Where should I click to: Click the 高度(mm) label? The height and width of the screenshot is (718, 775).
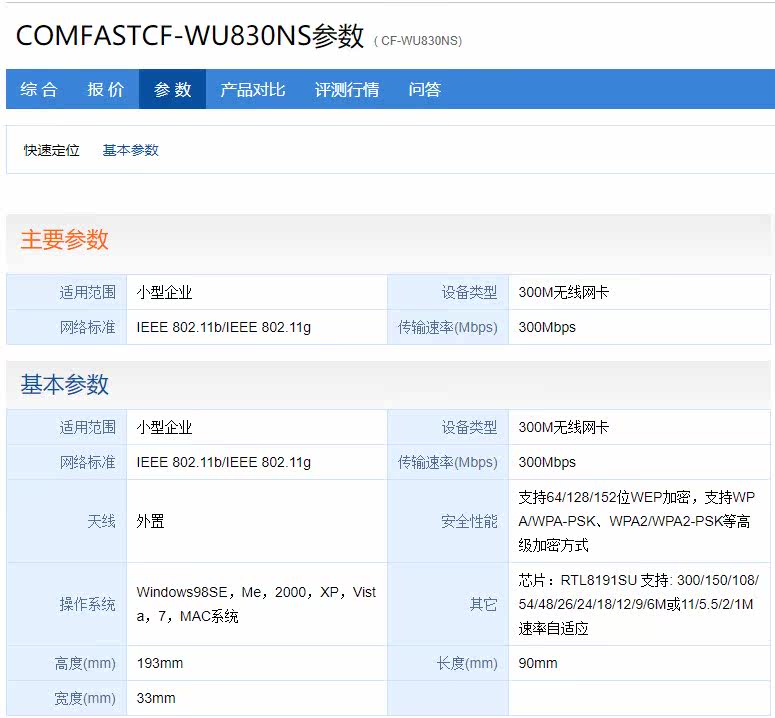click(x=85, y=663)
